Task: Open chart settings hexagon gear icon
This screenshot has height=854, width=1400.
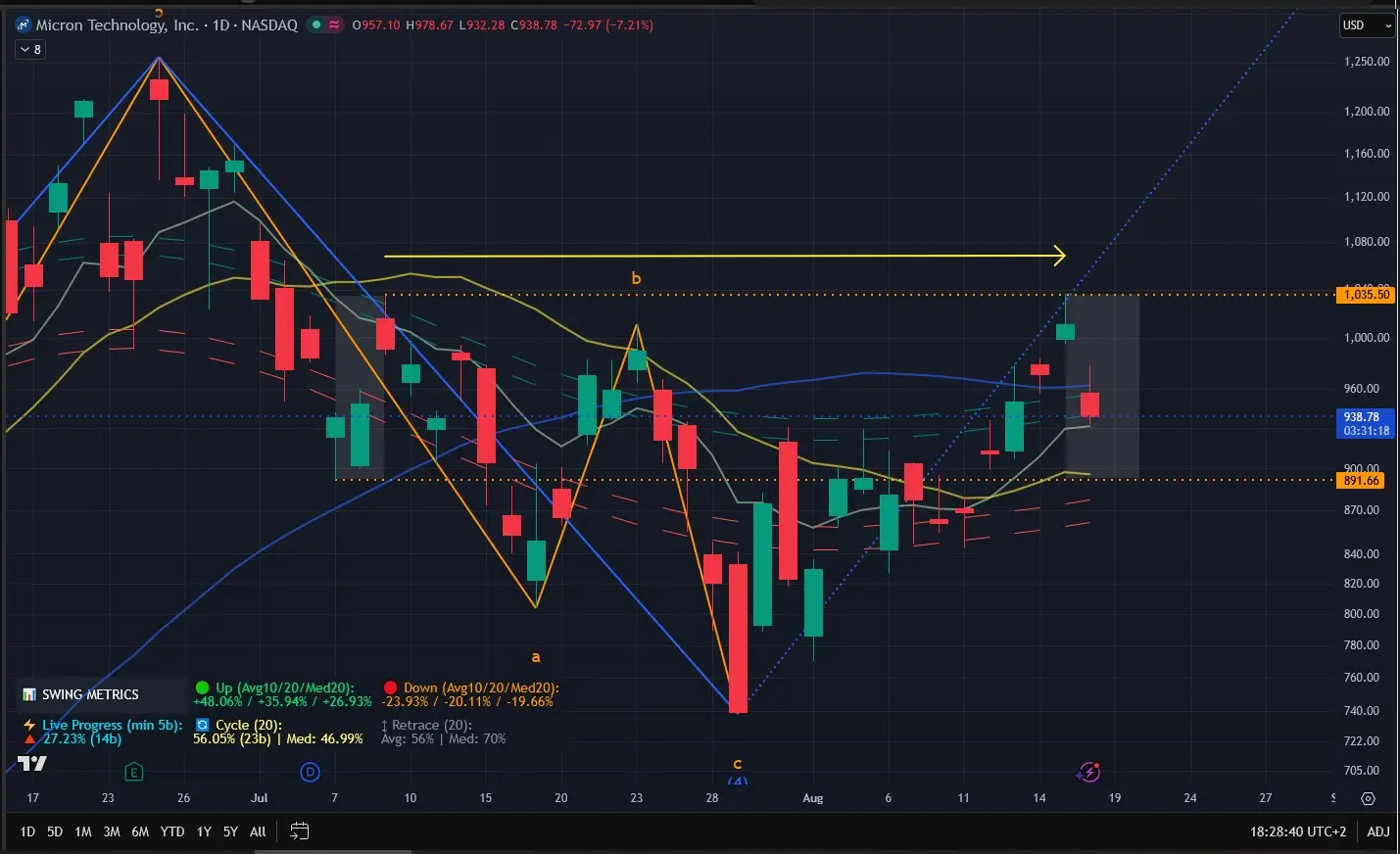Action: pyautogui.click(x=1369, y=798)
